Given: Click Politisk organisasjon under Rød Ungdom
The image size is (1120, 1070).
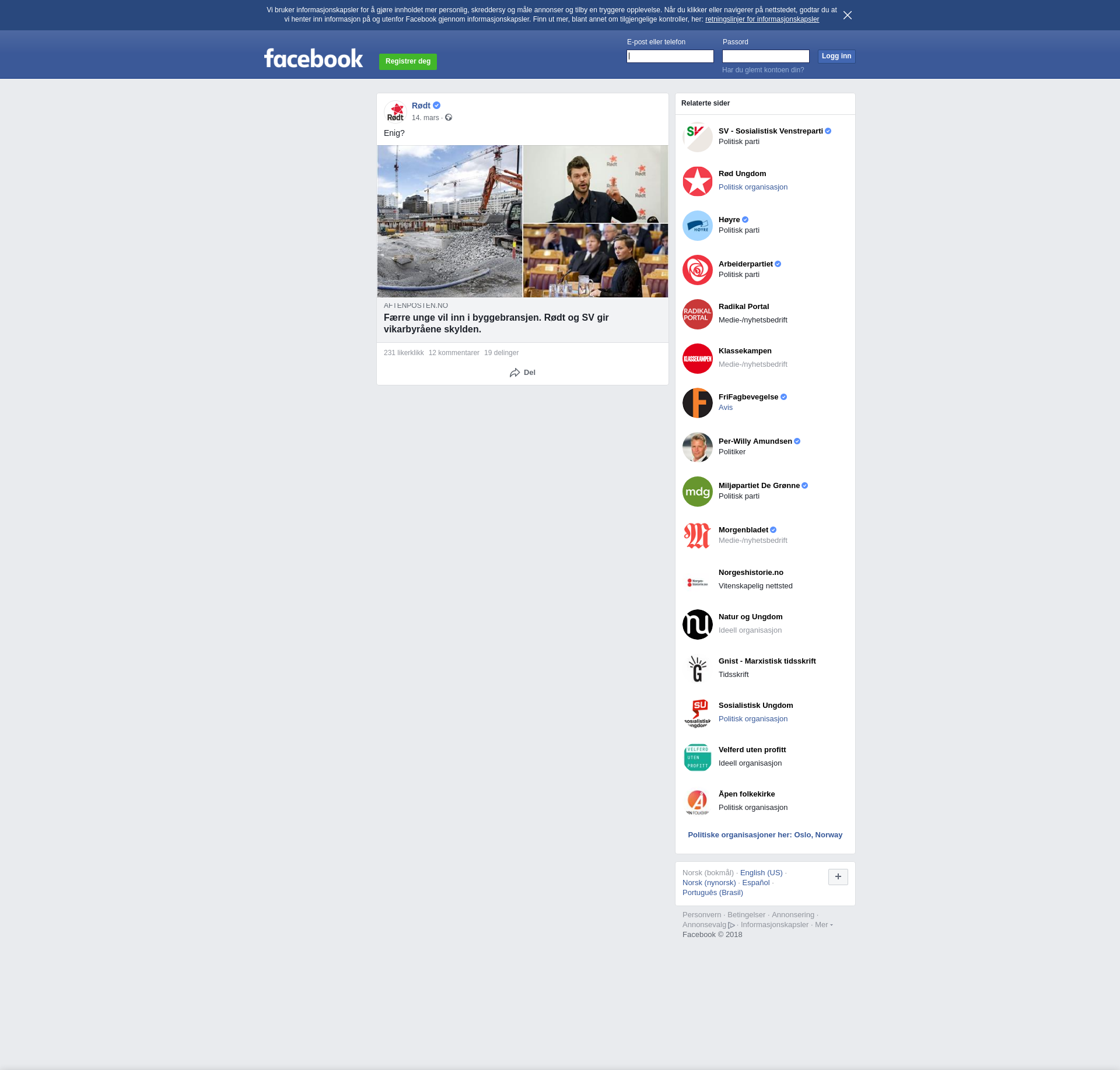Looking at the screenshot, I should point(753,187).
